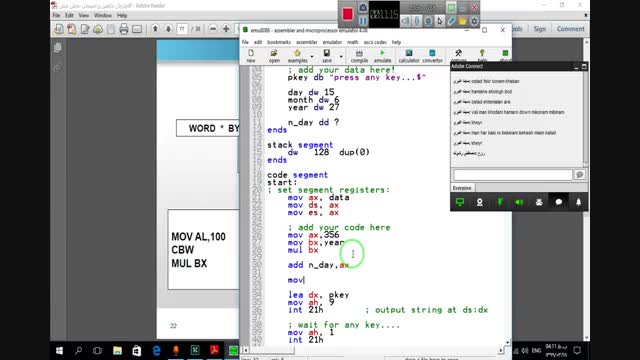Expand the save dropdown arrow

point(341,56)
